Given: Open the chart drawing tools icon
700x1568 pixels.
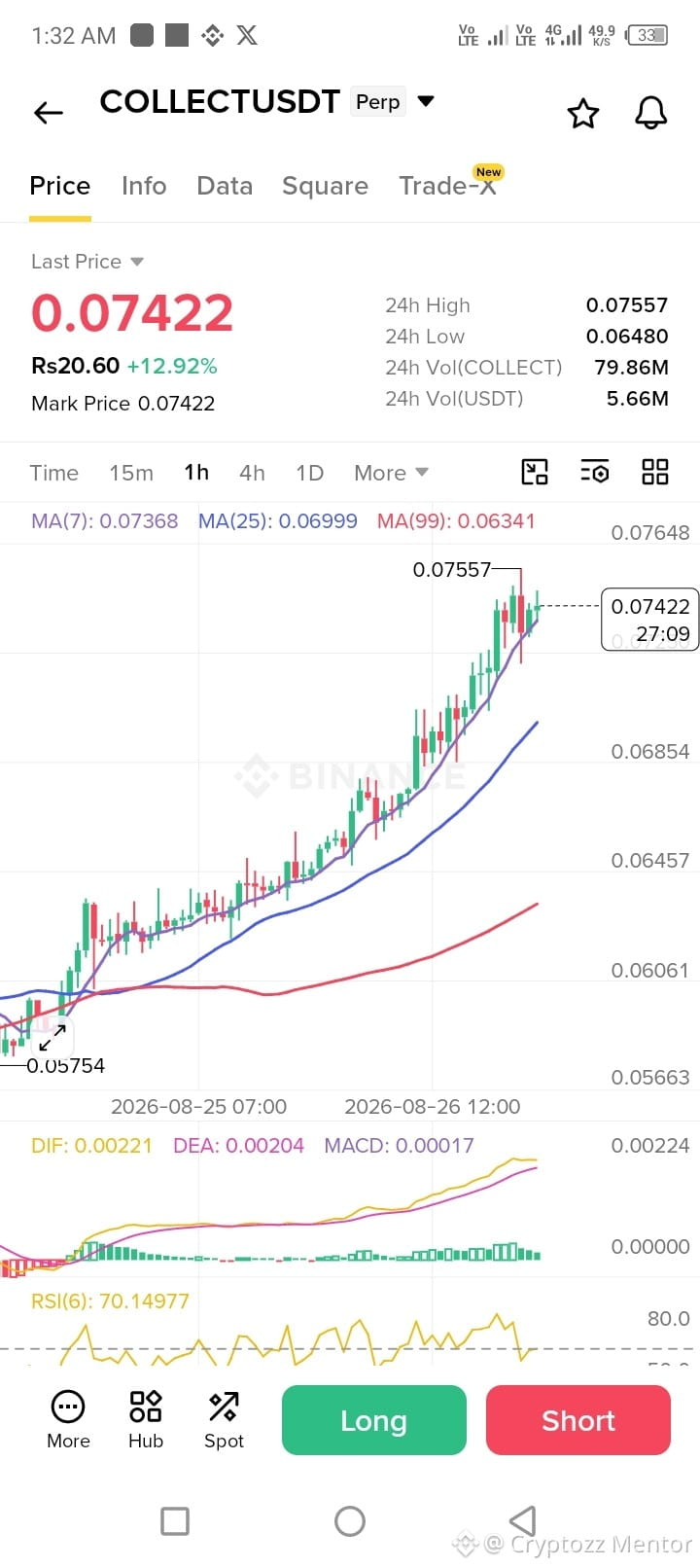Looking at the screenshot, I should pos(535,472).
